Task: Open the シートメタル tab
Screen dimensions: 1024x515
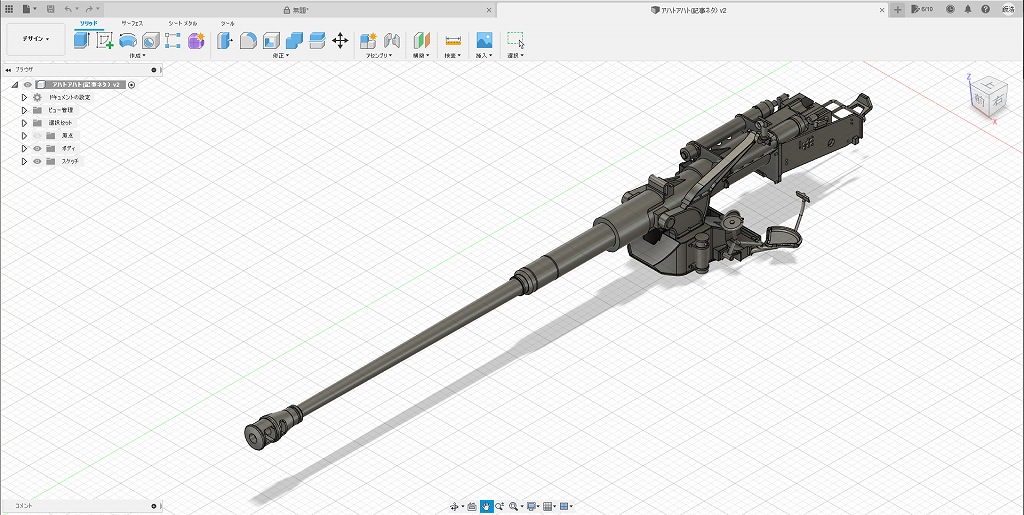Action: (182, 22)
